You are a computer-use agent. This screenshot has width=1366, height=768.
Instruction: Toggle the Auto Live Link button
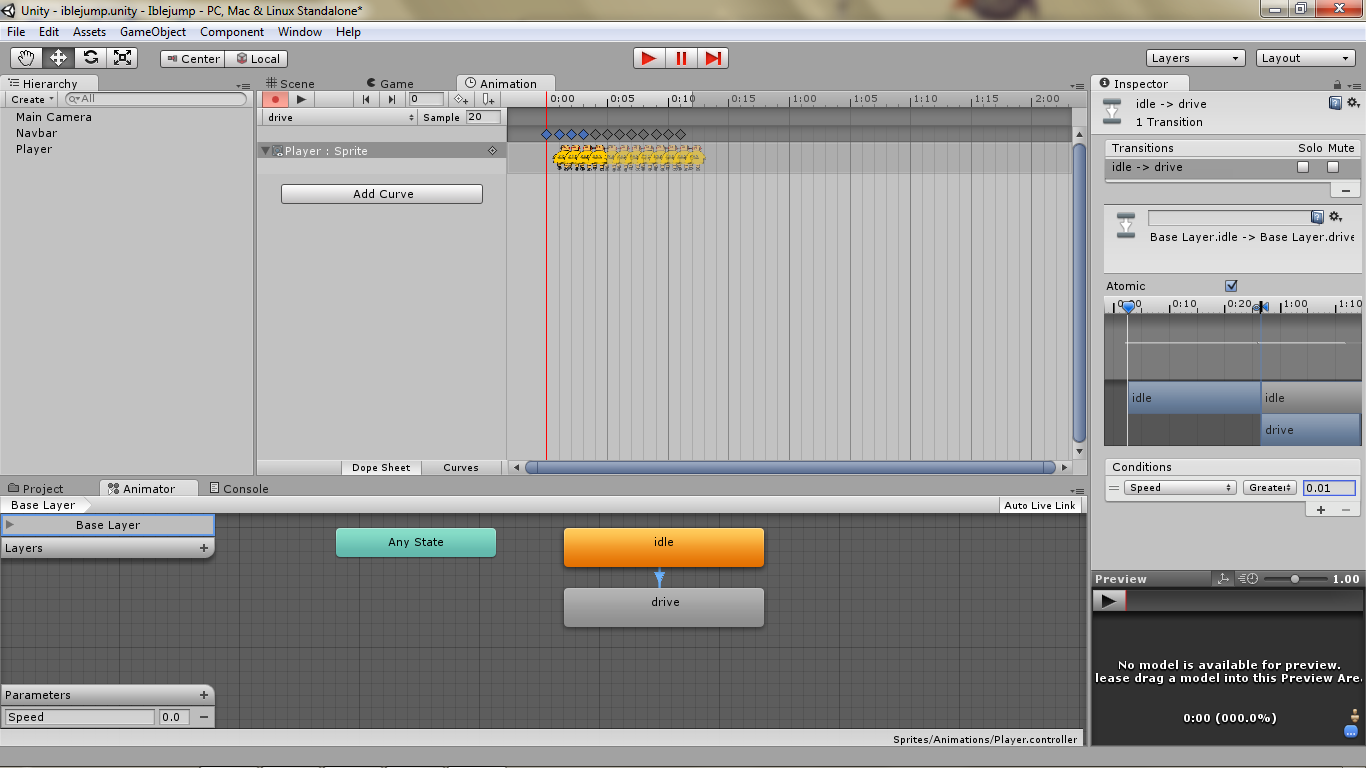click(1040, 505)
